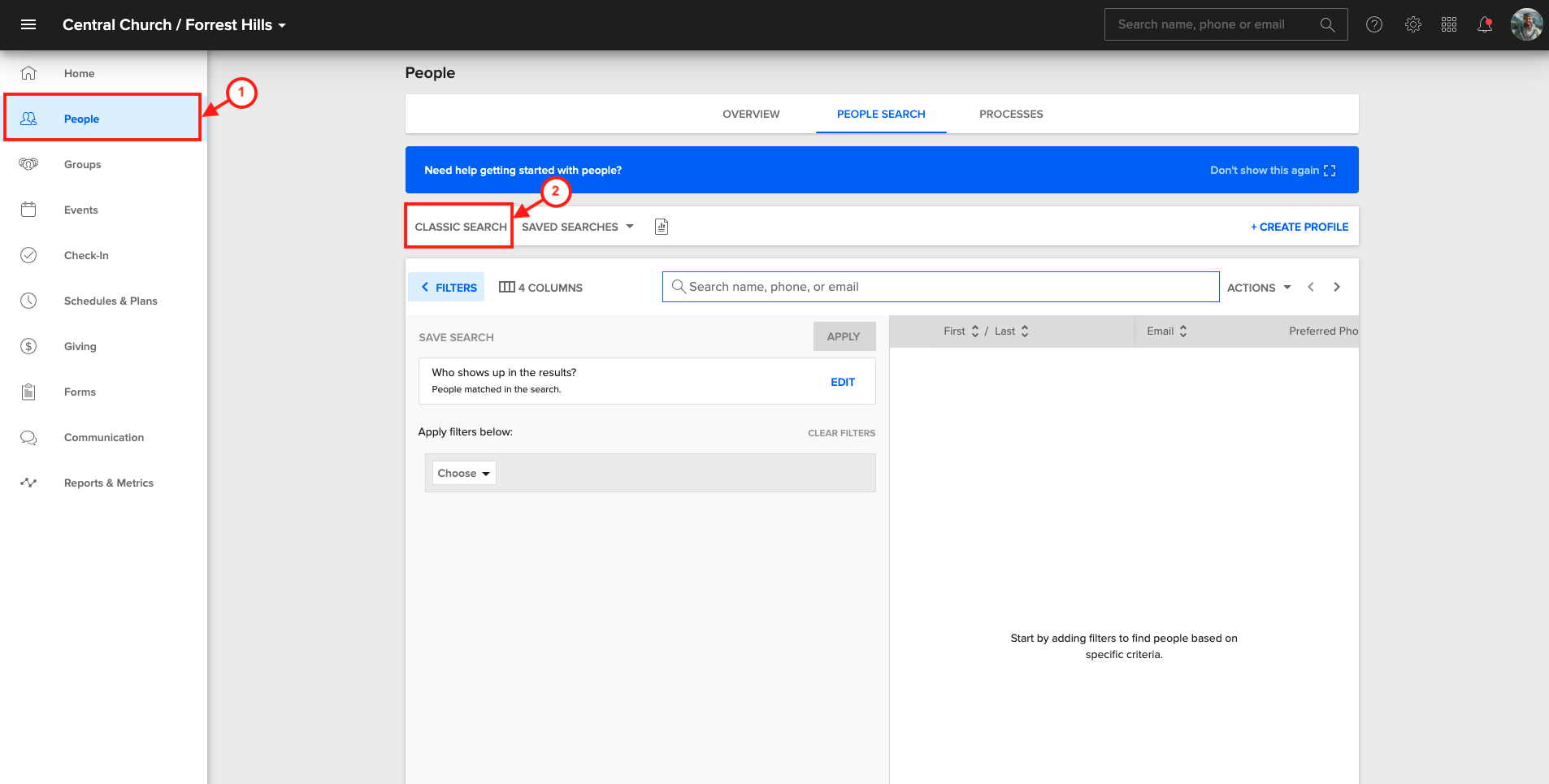This screenshot has width=1549, height=784.
Task: Open the Choose filter dropdown
Action: pos(463,473)
